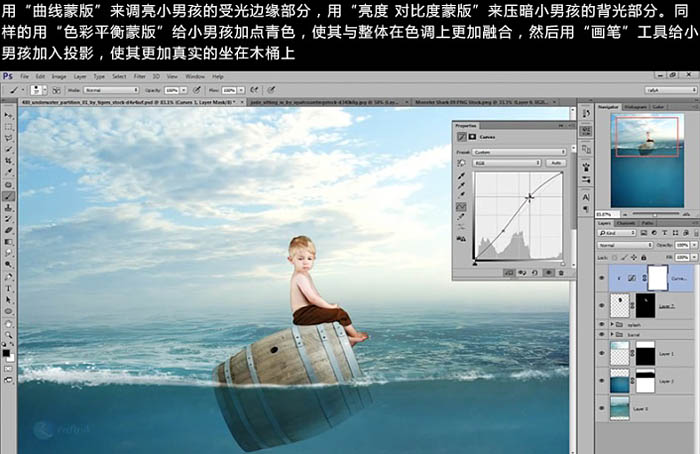Click the Auto button in Curves

556,163
